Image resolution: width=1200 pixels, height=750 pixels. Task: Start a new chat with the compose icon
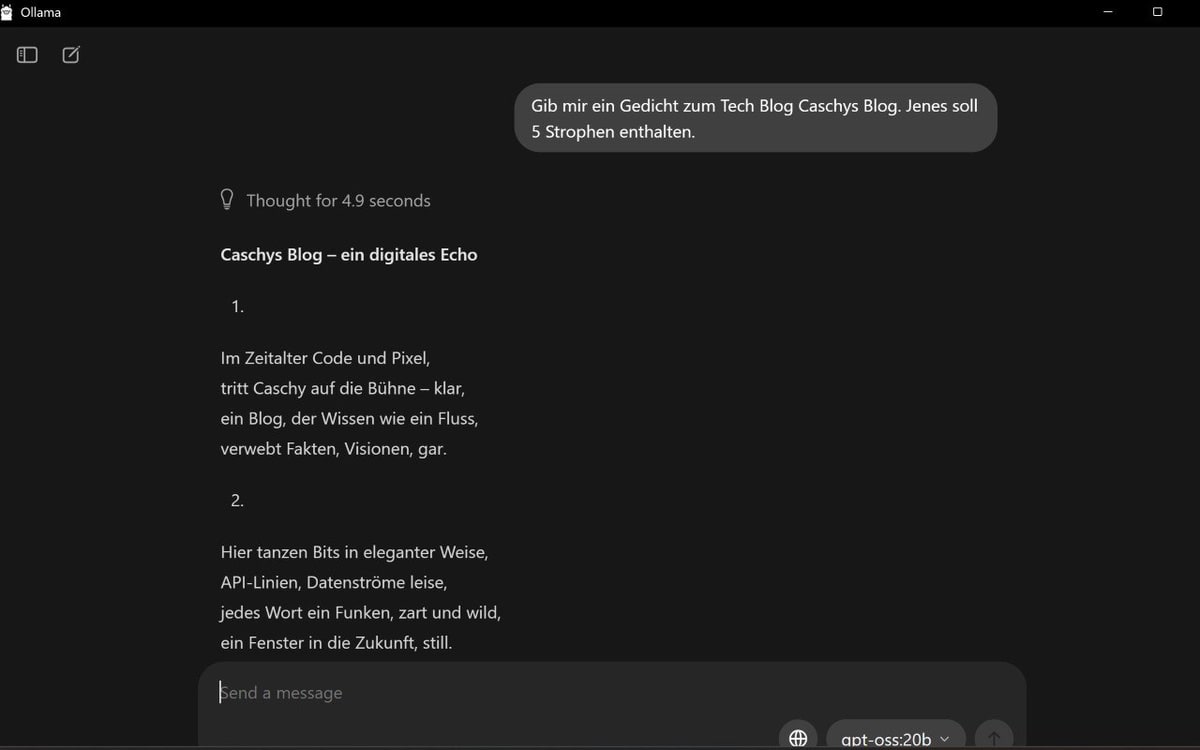tap(71, 55)
